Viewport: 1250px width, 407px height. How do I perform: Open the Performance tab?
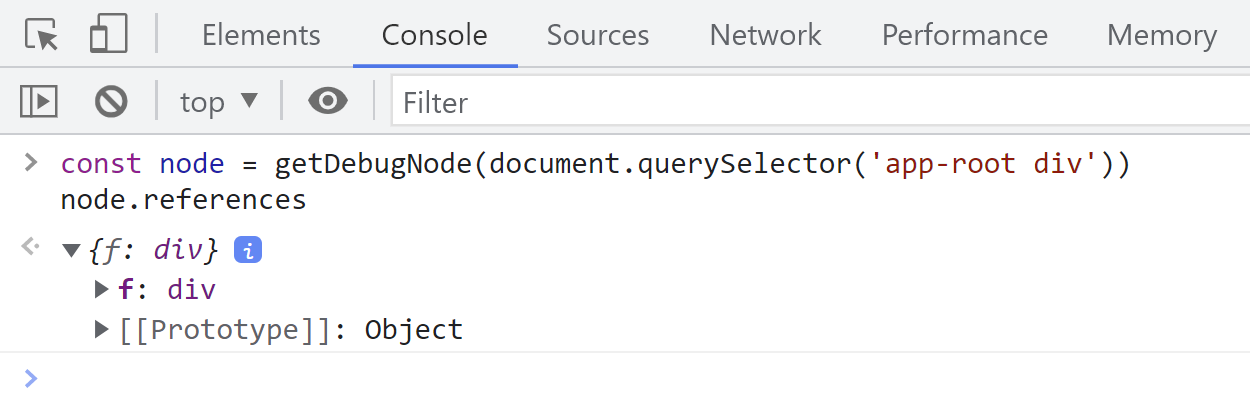coord(964,35)
